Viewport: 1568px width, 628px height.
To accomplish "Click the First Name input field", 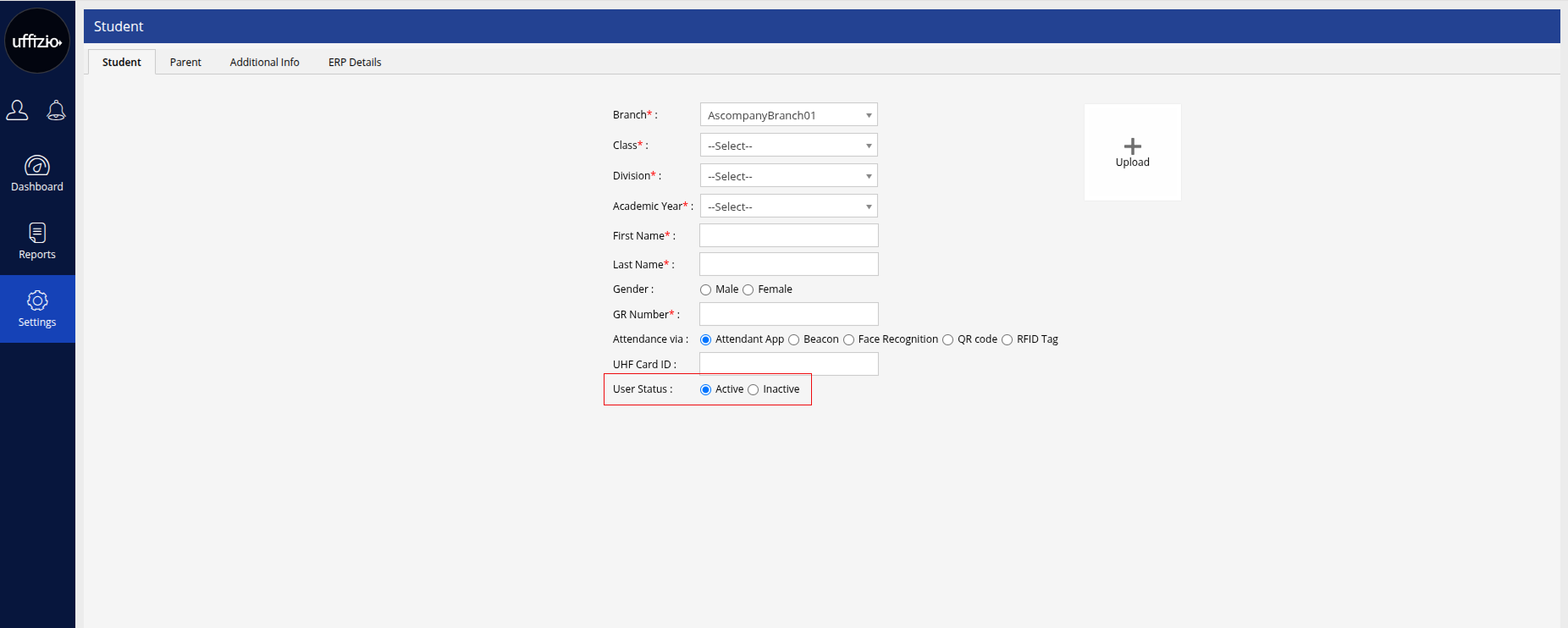I will 788,235.
